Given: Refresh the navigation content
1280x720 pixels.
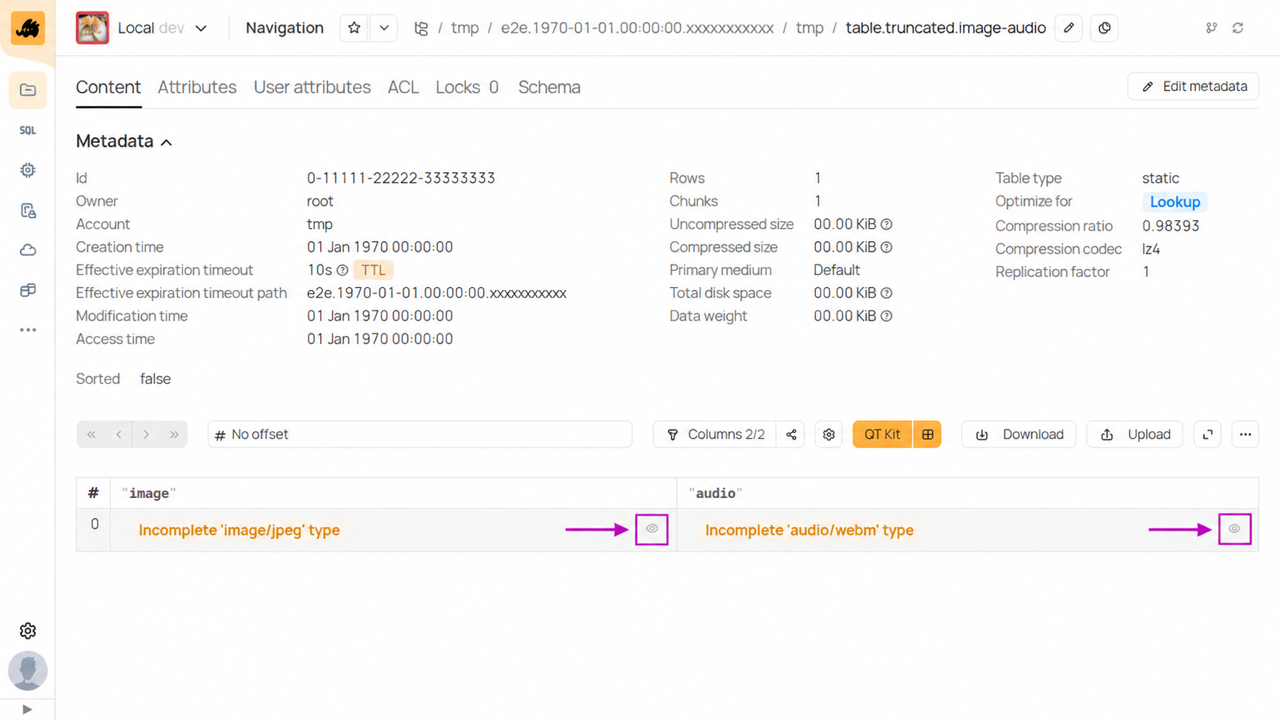Looking at the screenshot, I should click(1238, 28).
